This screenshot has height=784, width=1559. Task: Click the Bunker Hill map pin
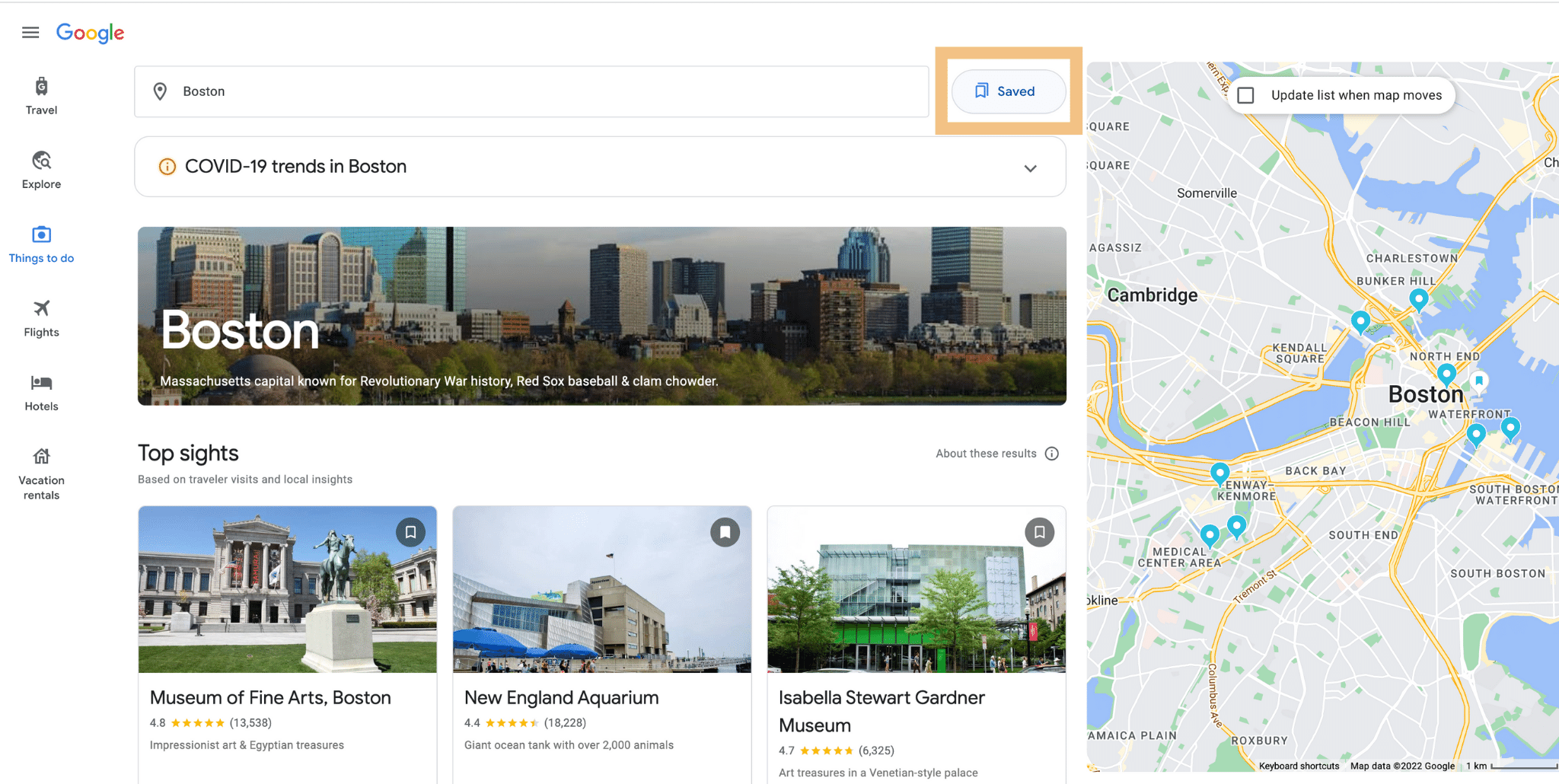[1418, 298]
